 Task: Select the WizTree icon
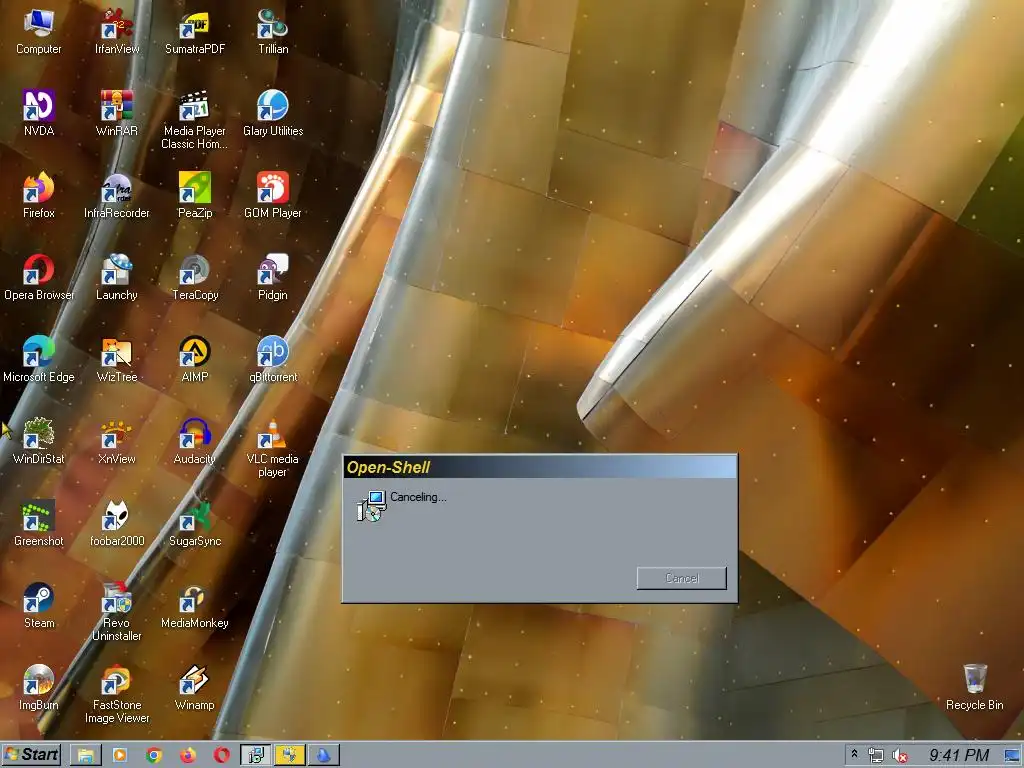[117, 360]
